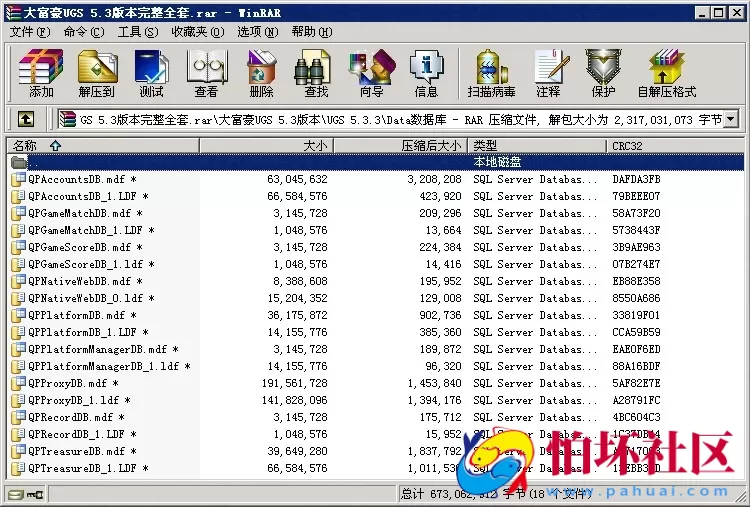The image size is (750, 507).
Task: Open the 帮助(H) menu
Action: 311,32
